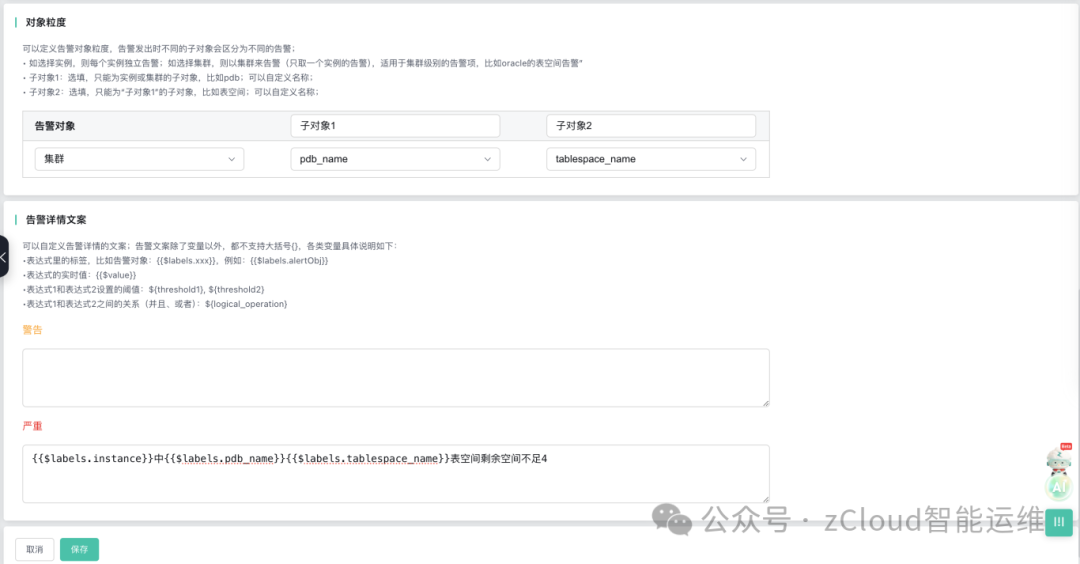1080x564 pixels.
Task: Open the AI assistant bubble
Action: tap(1058, 486)
